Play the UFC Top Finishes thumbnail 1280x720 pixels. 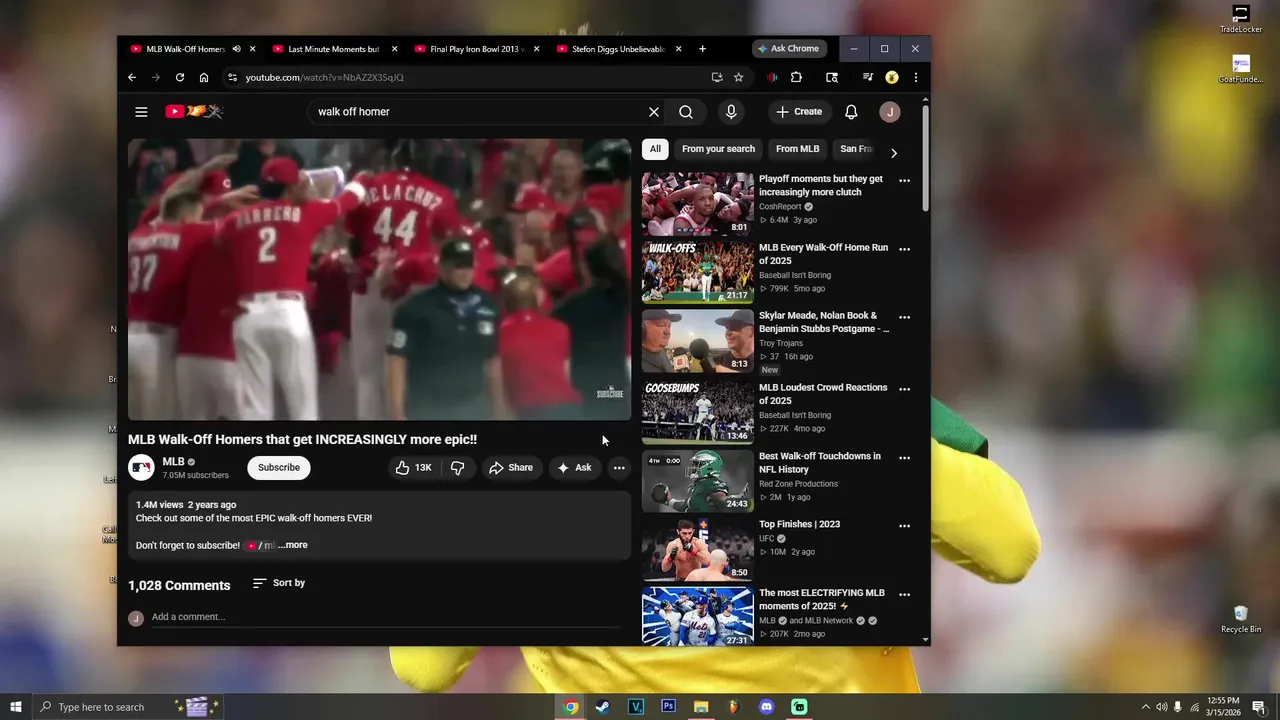coord(697,550)
